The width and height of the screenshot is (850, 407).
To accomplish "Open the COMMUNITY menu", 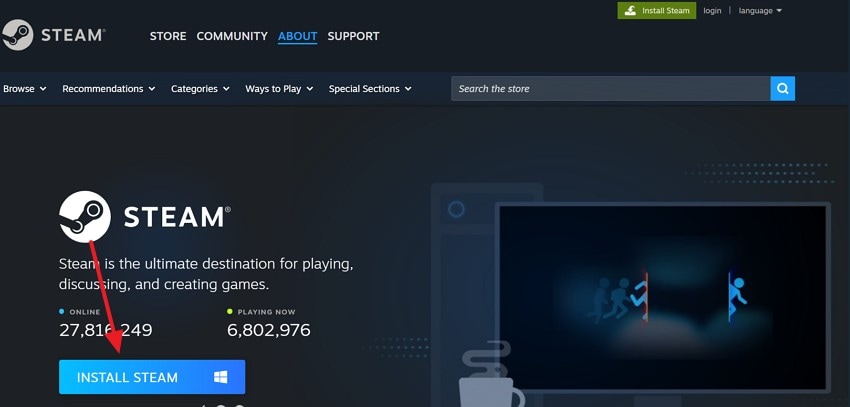I will pyautogui.click(x=232, y=36).
